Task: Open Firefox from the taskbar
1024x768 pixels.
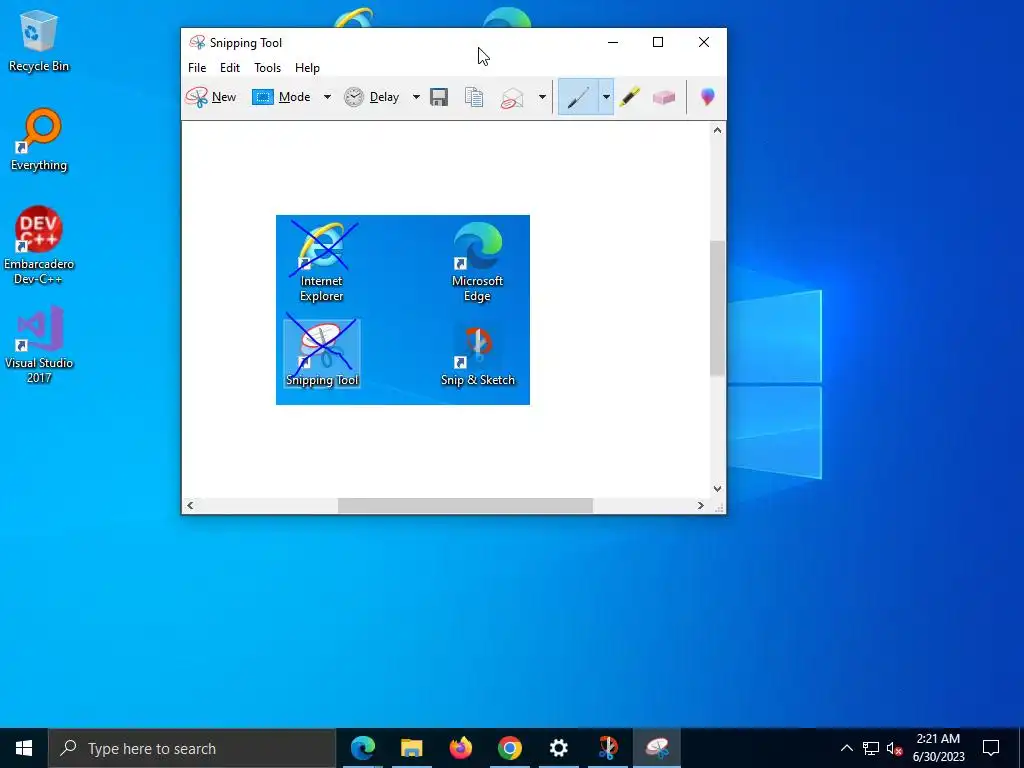Action: coord(460,748)
